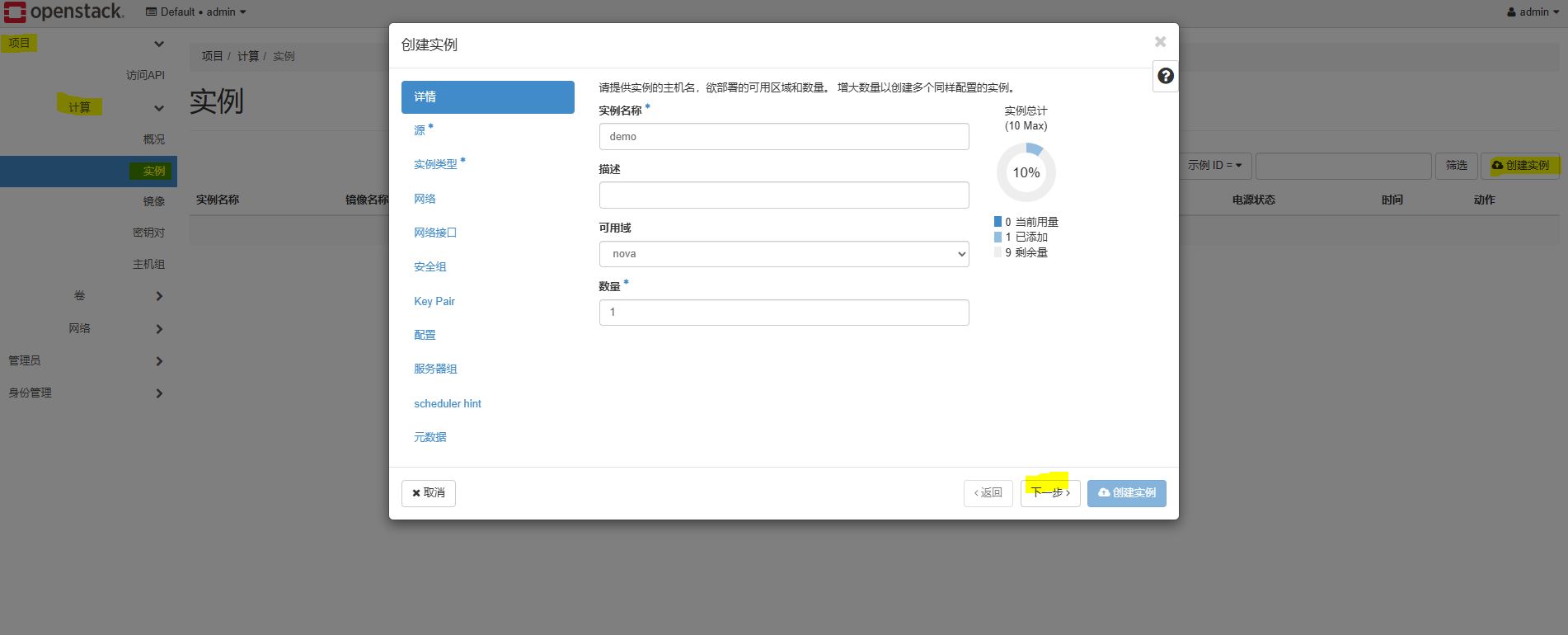Click the 实例名称 input field

783,137
